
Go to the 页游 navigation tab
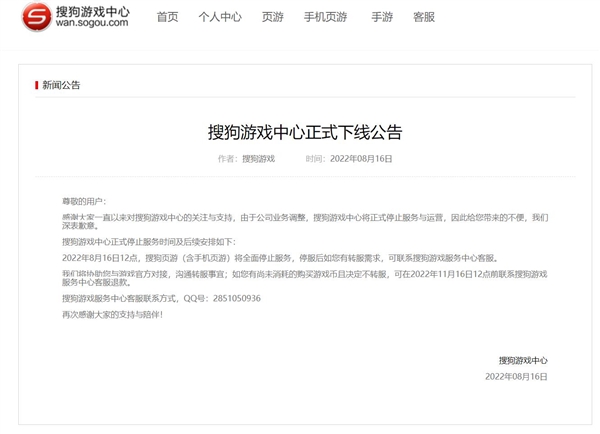[272, 17]
